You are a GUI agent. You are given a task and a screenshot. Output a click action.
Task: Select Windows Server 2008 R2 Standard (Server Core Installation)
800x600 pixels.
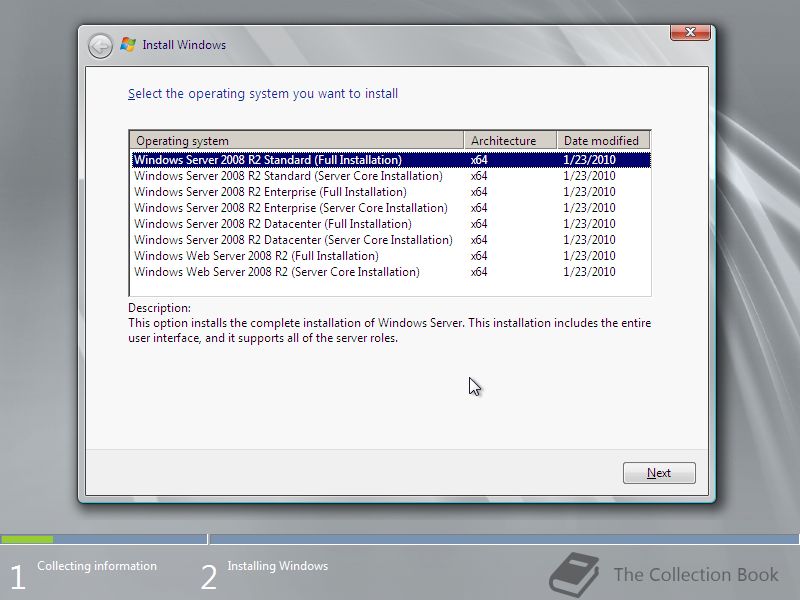pos(391,176)
